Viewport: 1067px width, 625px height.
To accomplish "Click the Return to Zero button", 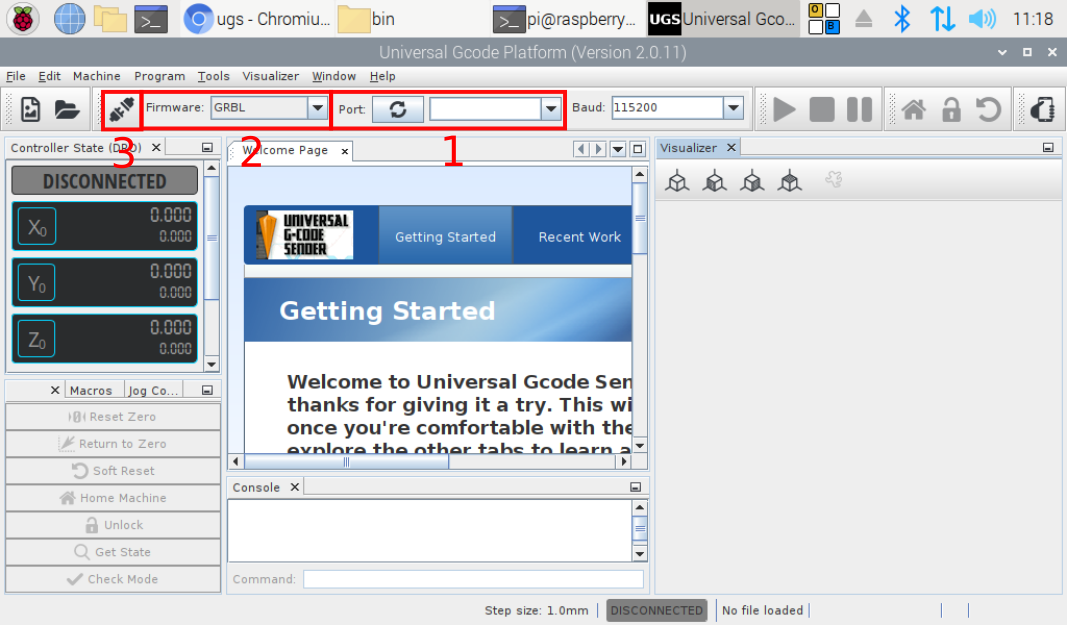I will pyautogui.click(x=113, y=444).
